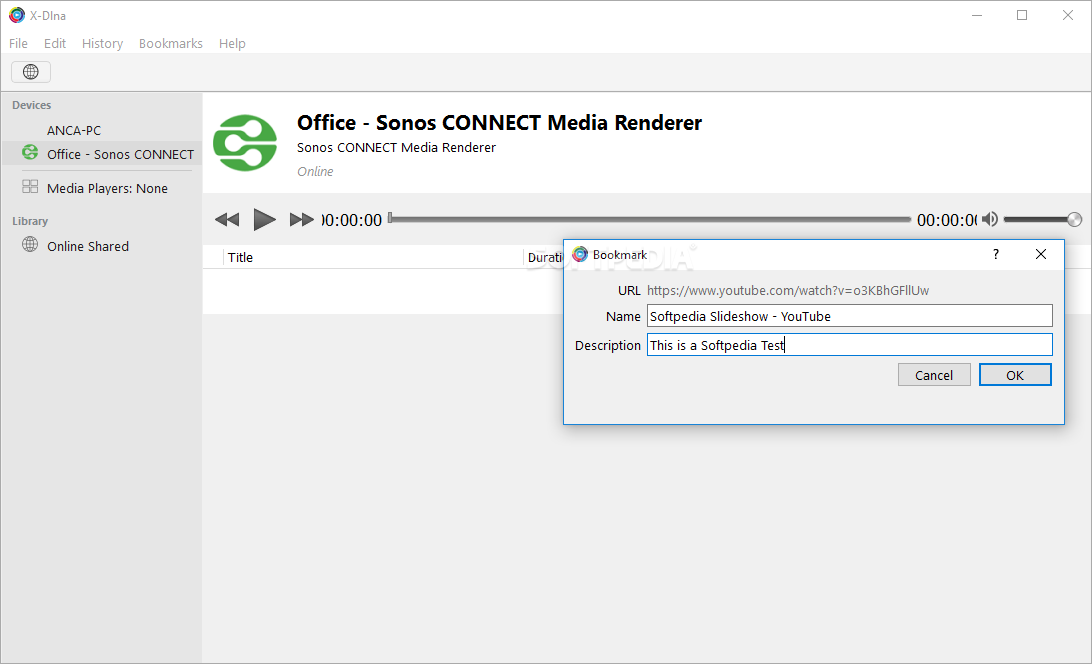Sort by the Title column header

[x=240, y=257]
